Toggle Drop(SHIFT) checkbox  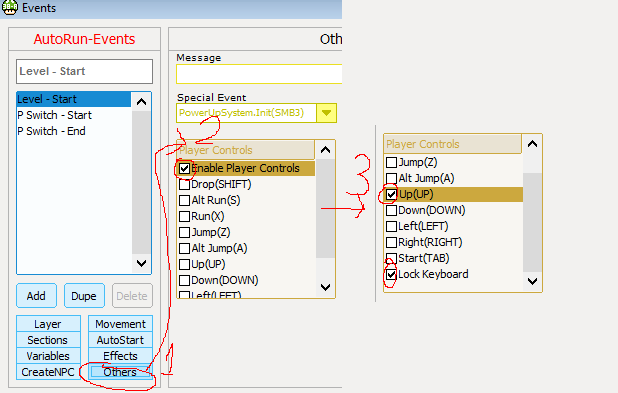pyautogui.click(x=184, y=184)
